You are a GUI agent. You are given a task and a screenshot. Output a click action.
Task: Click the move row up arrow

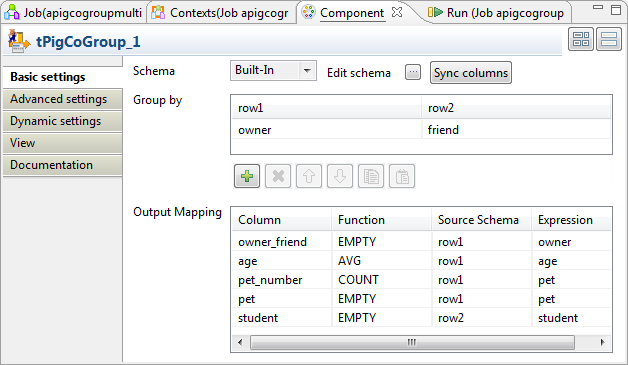pyautogui.click(x=309, y=176)
